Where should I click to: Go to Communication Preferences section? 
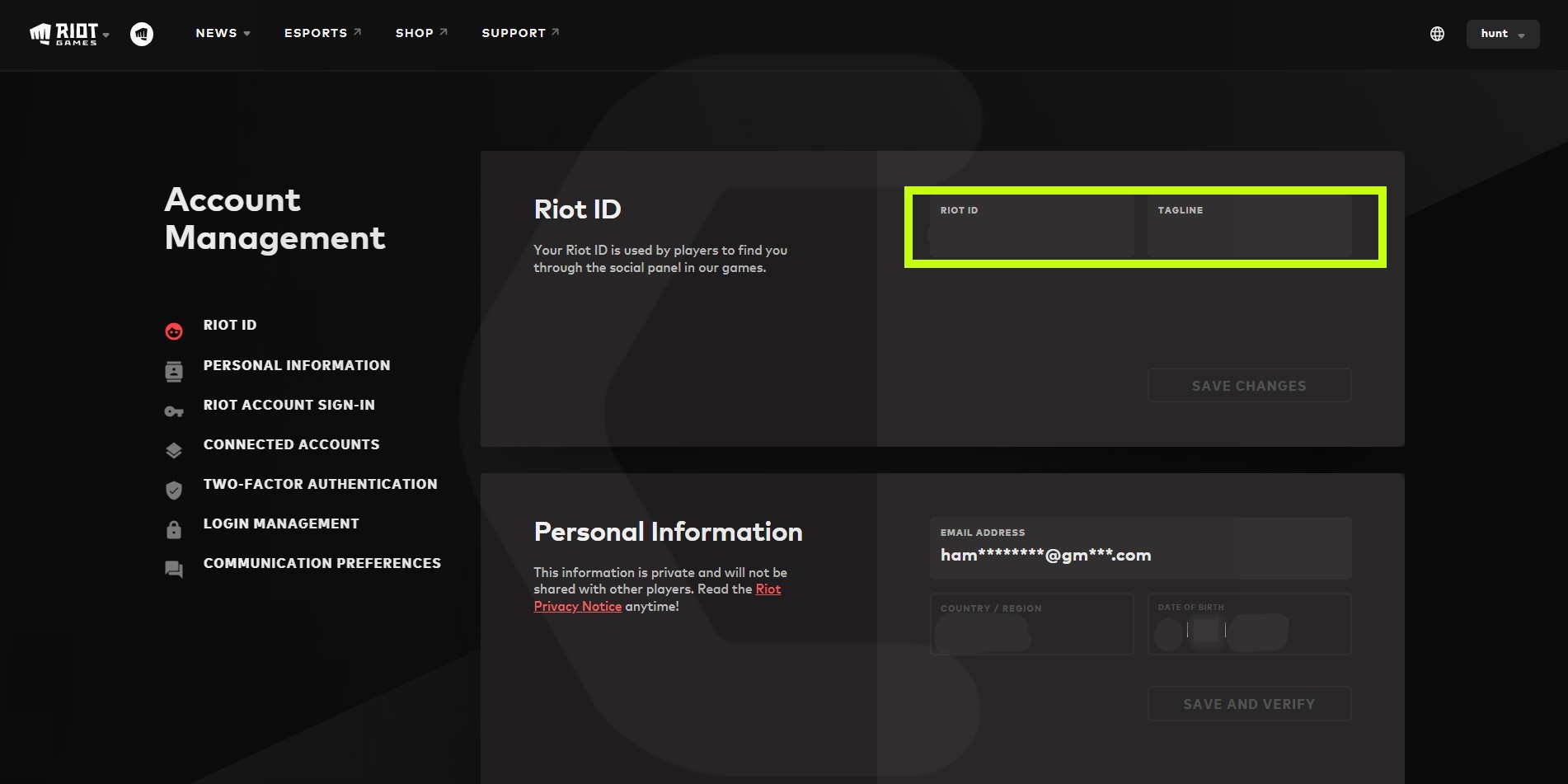[x=322, y=563]
